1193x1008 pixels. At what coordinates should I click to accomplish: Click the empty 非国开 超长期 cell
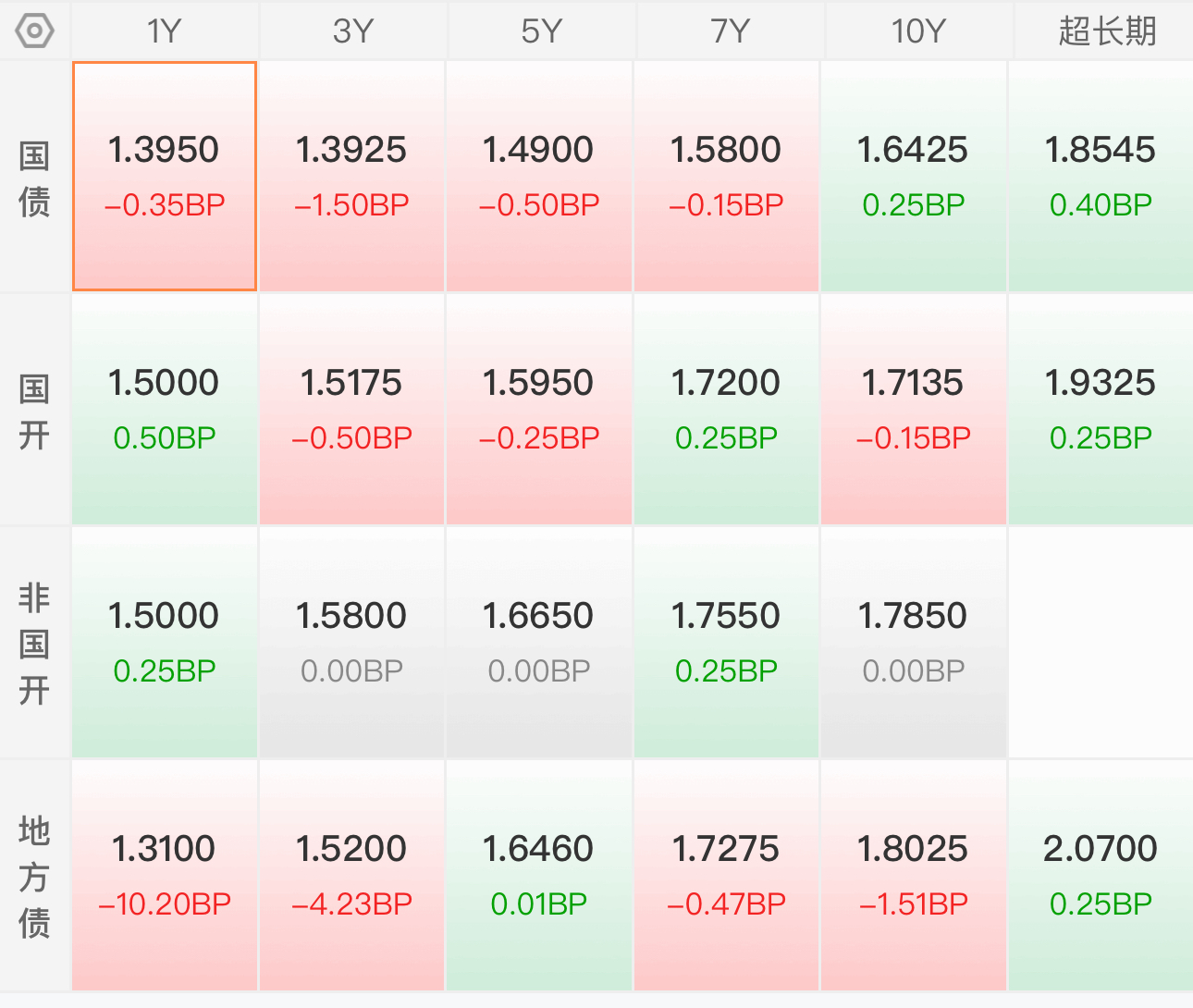coord(1101,643)
